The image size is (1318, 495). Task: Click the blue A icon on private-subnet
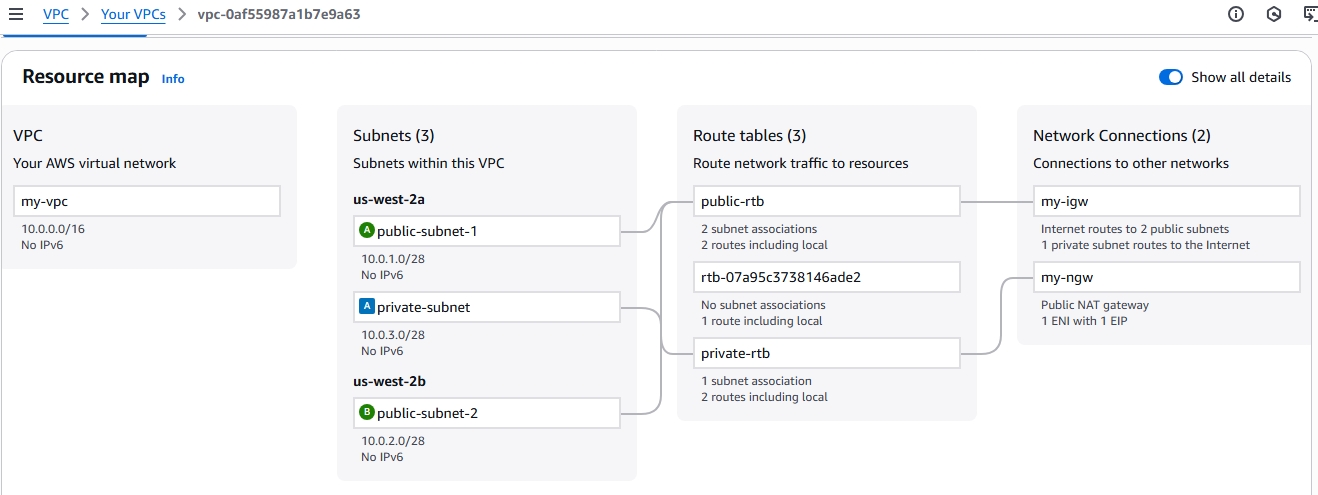pos(366,307)
